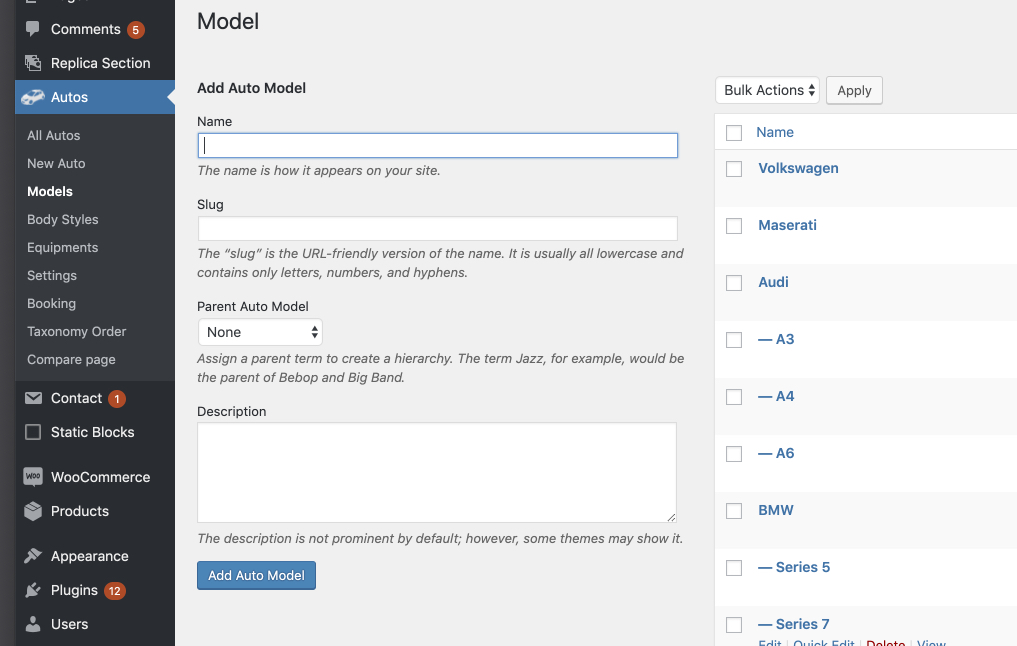Click the Add Auto Model button
Viewport: 1017px width, 646px height.
[x=256, y=575]
